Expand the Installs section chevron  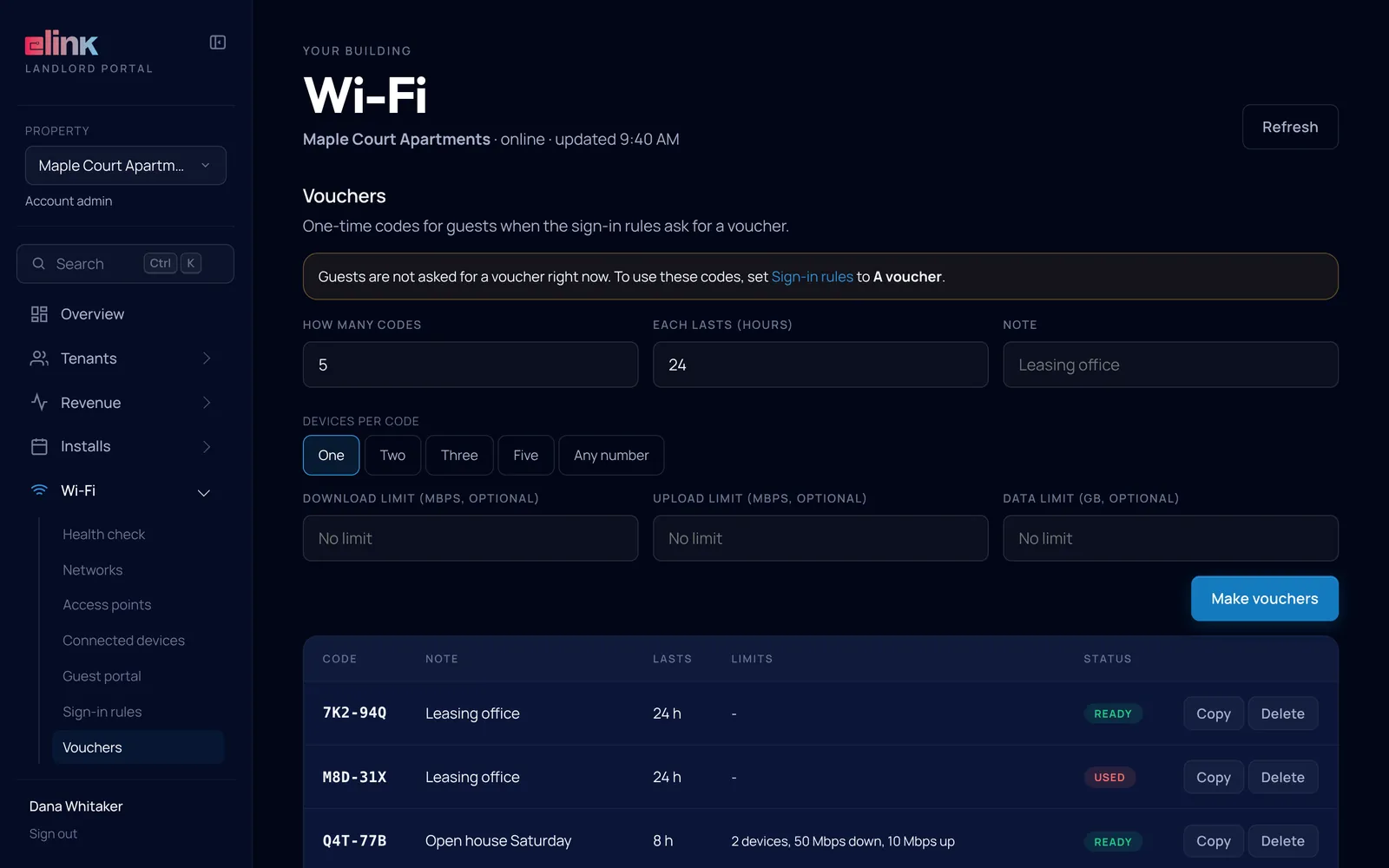(207, 447)
